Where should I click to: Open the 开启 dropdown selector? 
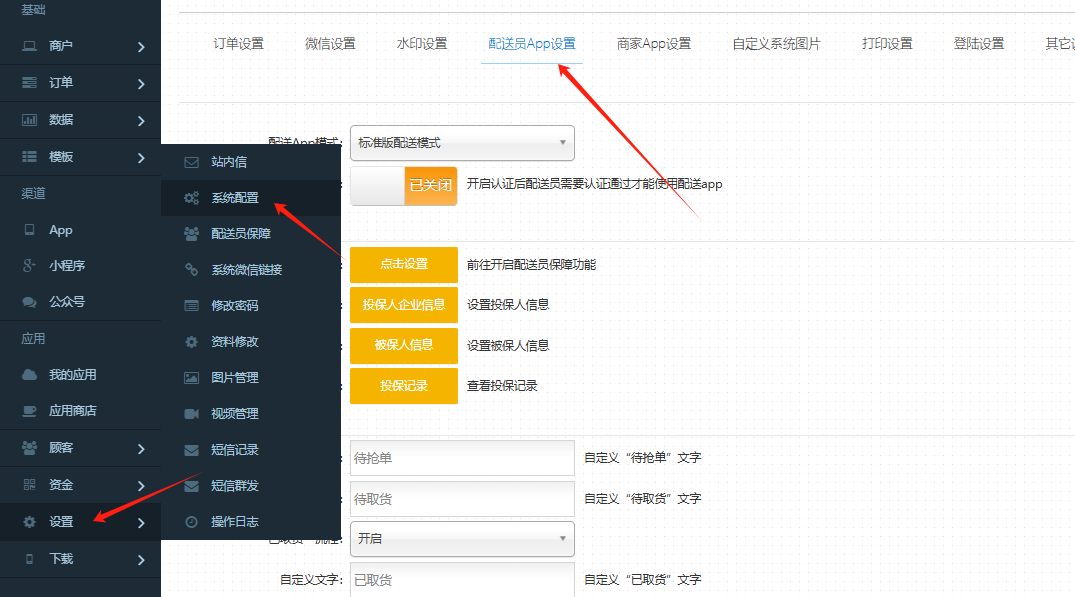462,539
